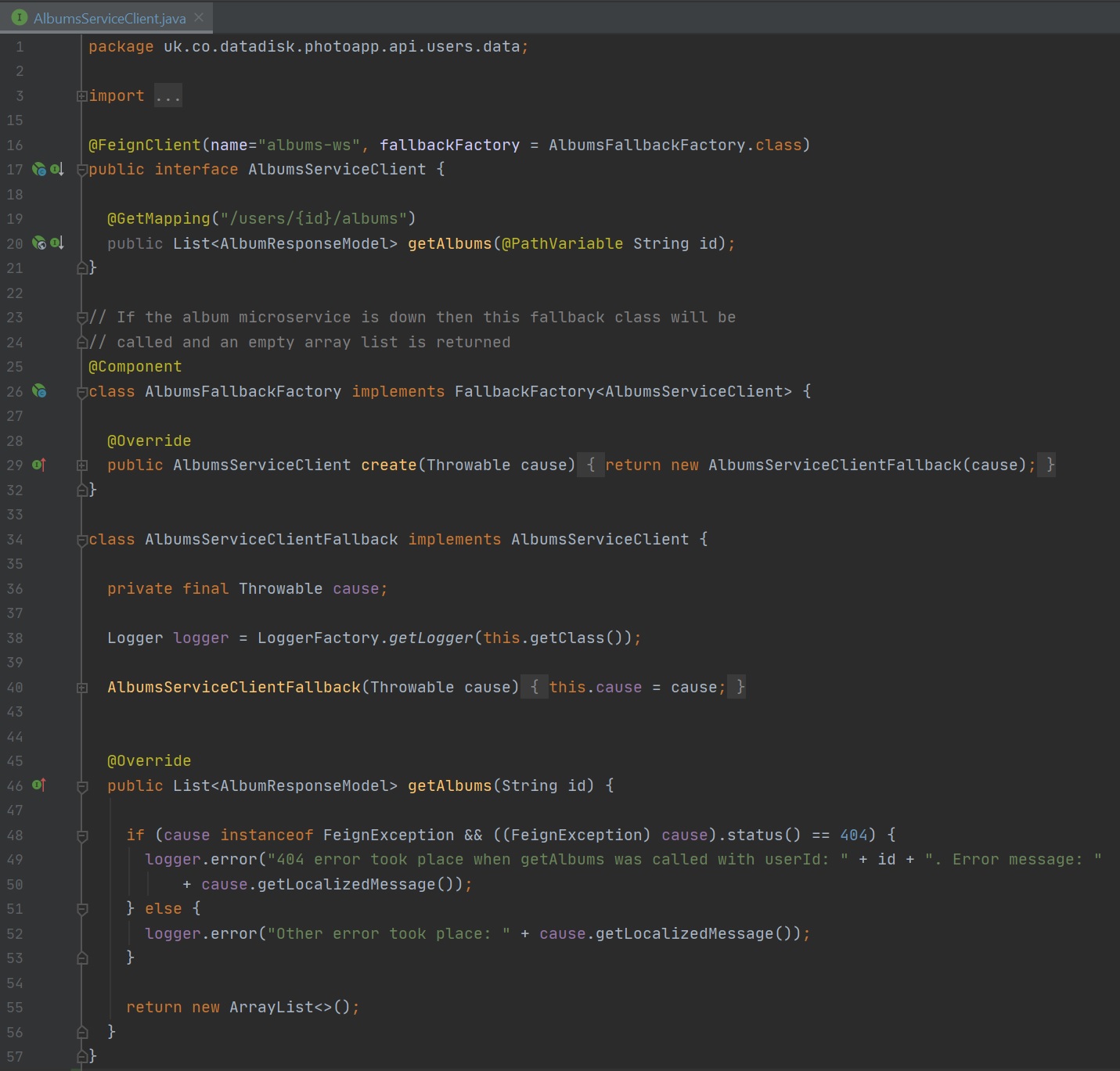Click Spring bean gutter icon on line 17
Image resolution: width=1120 pixels, height=1071 pixels.
click(x=38, y=169)
